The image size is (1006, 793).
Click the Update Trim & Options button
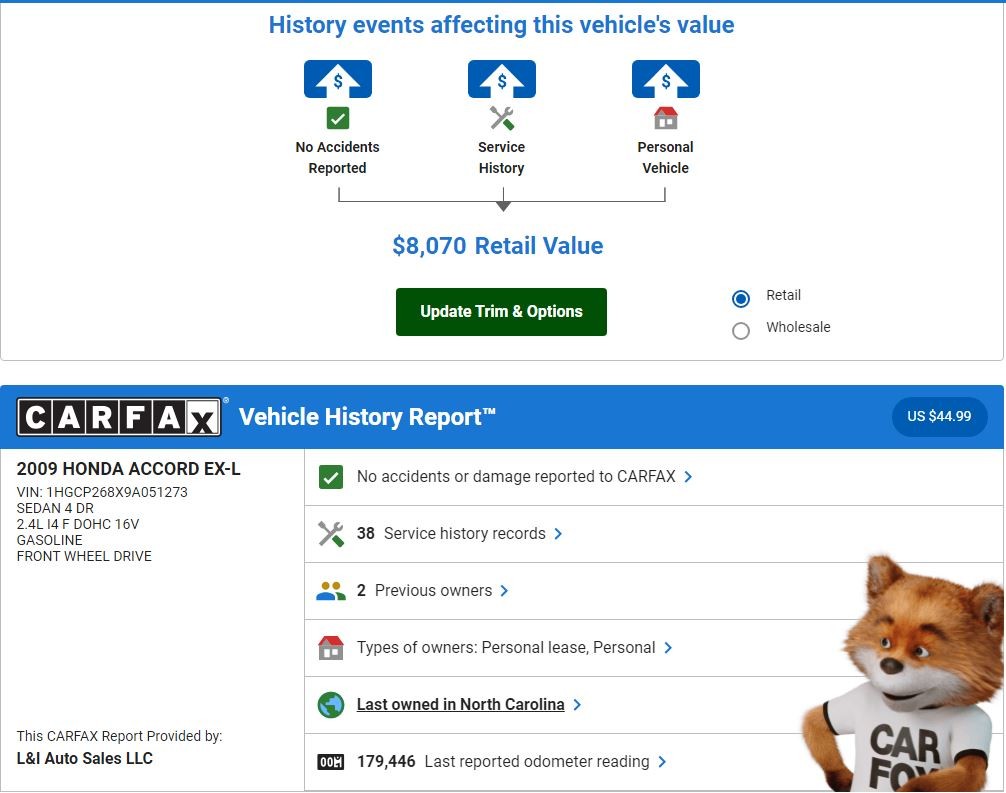pyautogui.click(x=501, y=312)
